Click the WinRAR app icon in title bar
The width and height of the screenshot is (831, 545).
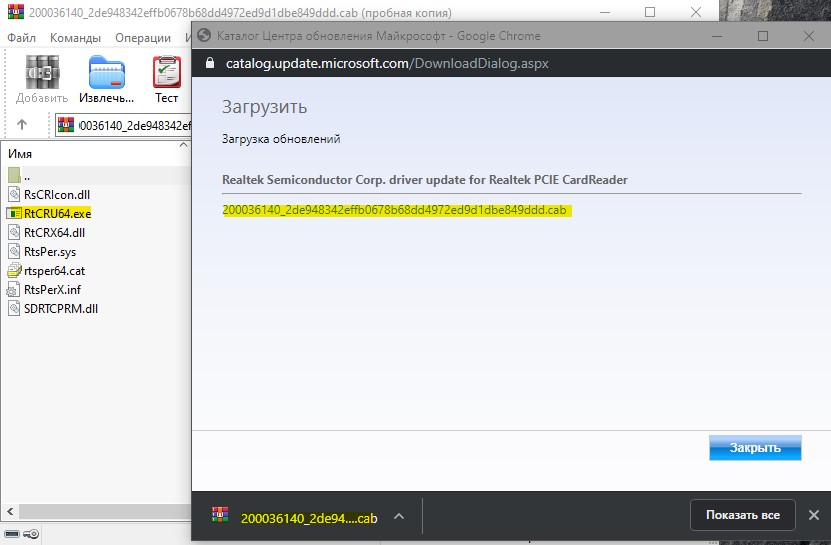click(x=16, y=12)
